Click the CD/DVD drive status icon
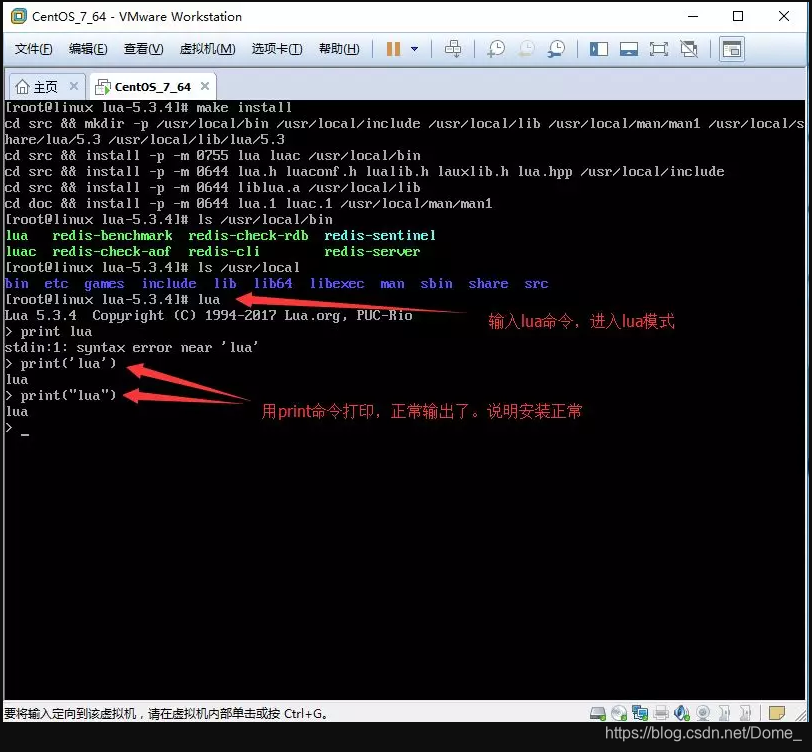Image resolution: width=812 pixels, height=752 pixels. pos(619,714)
